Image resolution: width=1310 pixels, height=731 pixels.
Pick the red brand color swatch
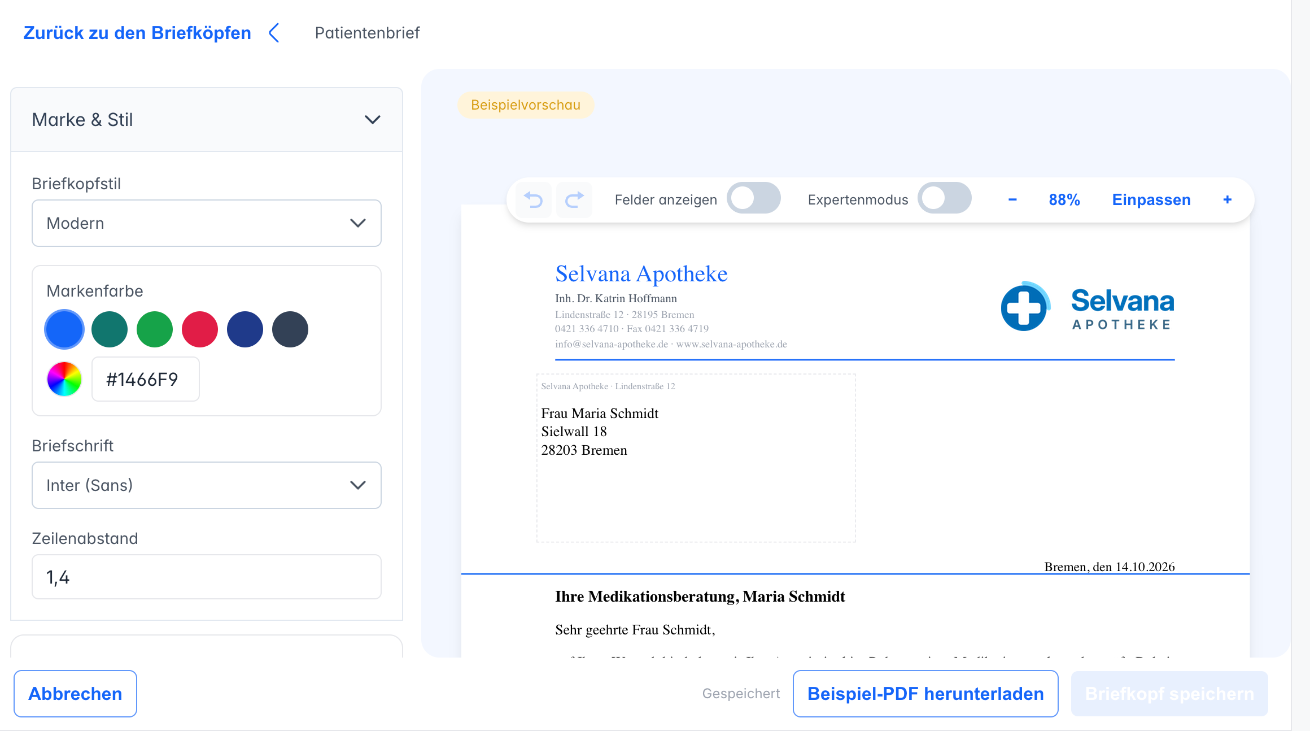tap(200, 329)
